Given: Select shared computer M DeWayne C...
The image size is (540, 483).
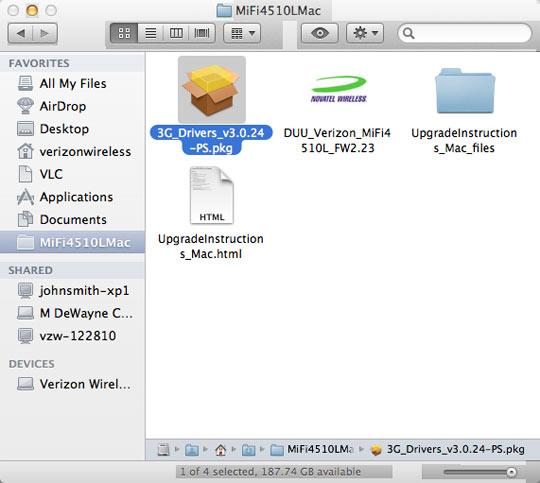Looking at the screenshot, I should [x=72, y=313].
